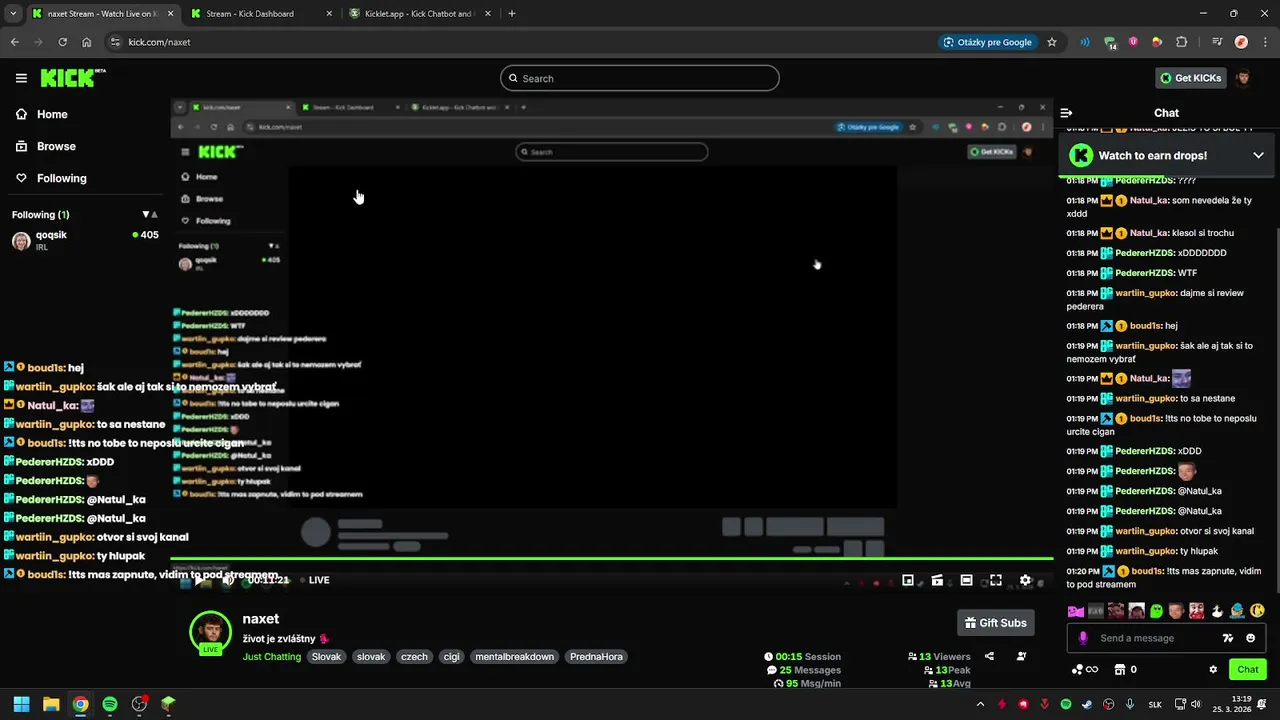This screenshot has height=720, width=1280.
Task: Select the capitalized Slovak tag
Action: point(326,657)
